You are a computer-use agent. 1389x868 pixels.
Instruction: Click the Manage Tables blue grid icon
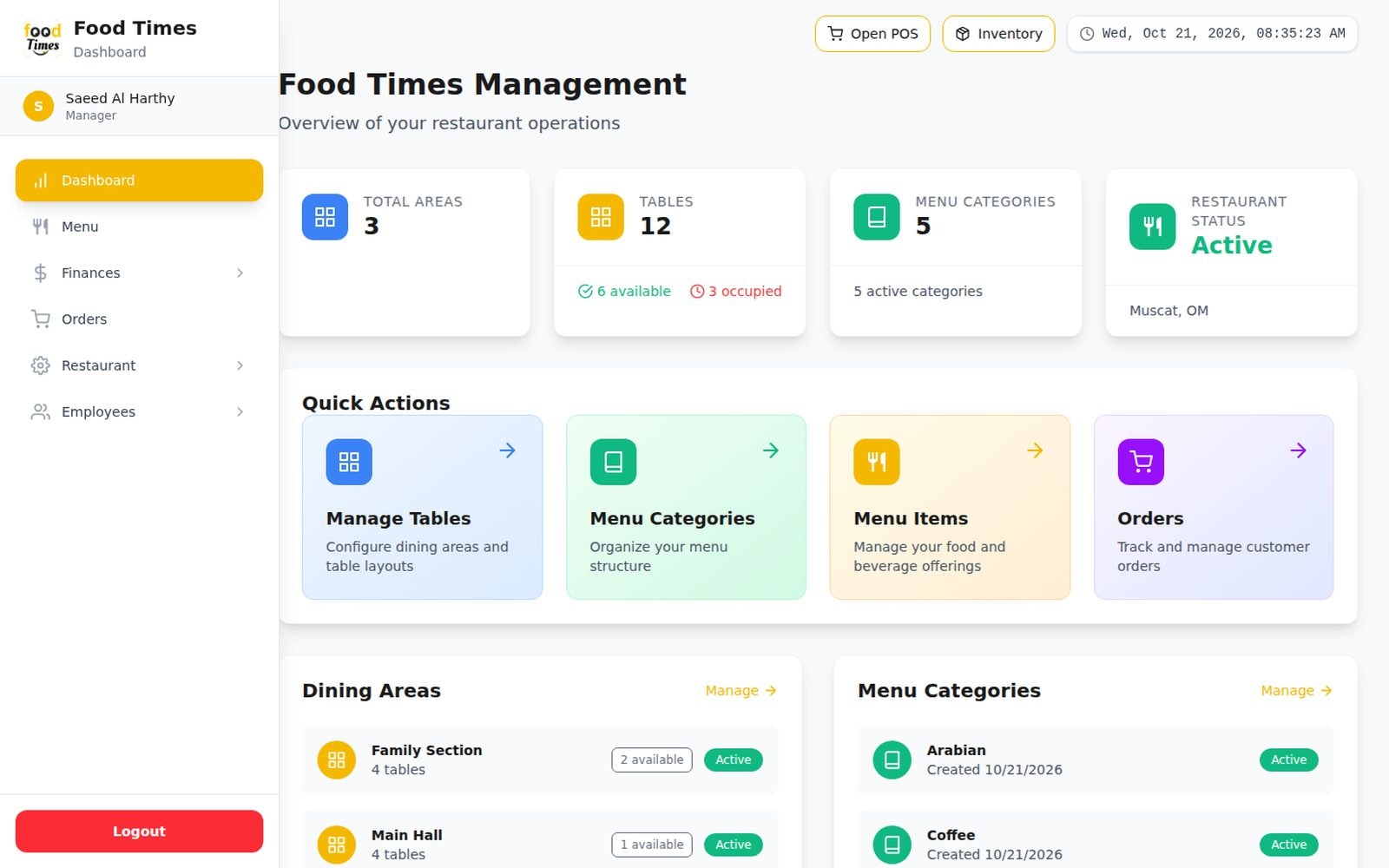(349, 462)
